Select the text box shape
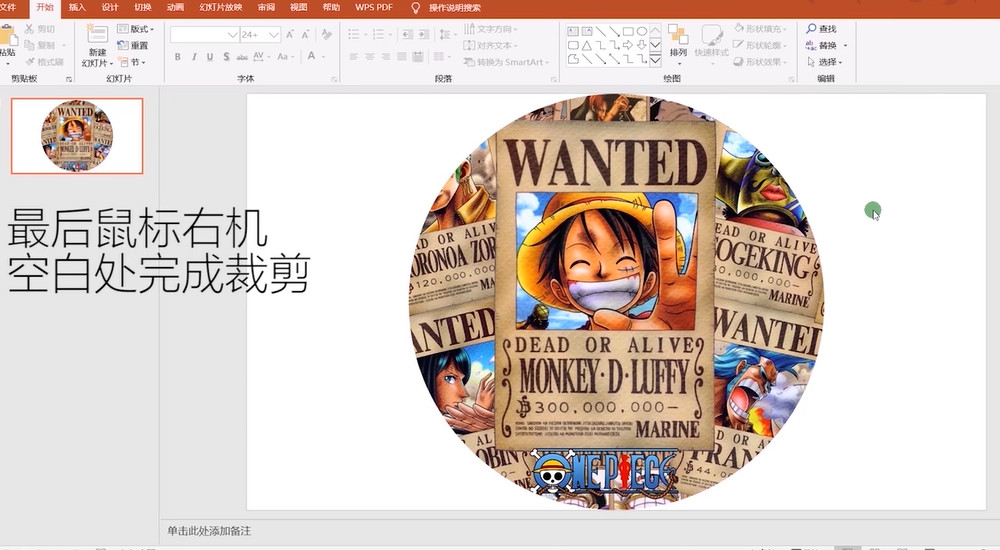 tap(573, 31)
